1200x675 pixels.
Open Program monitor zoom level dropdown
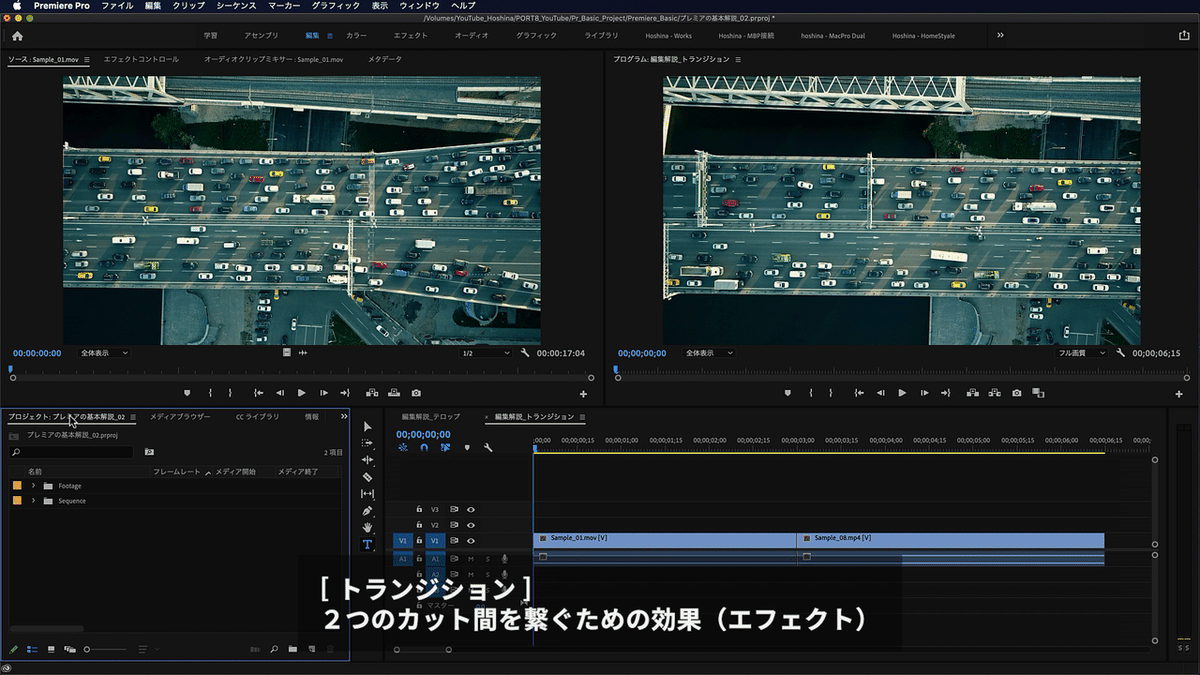pos(709,353)
